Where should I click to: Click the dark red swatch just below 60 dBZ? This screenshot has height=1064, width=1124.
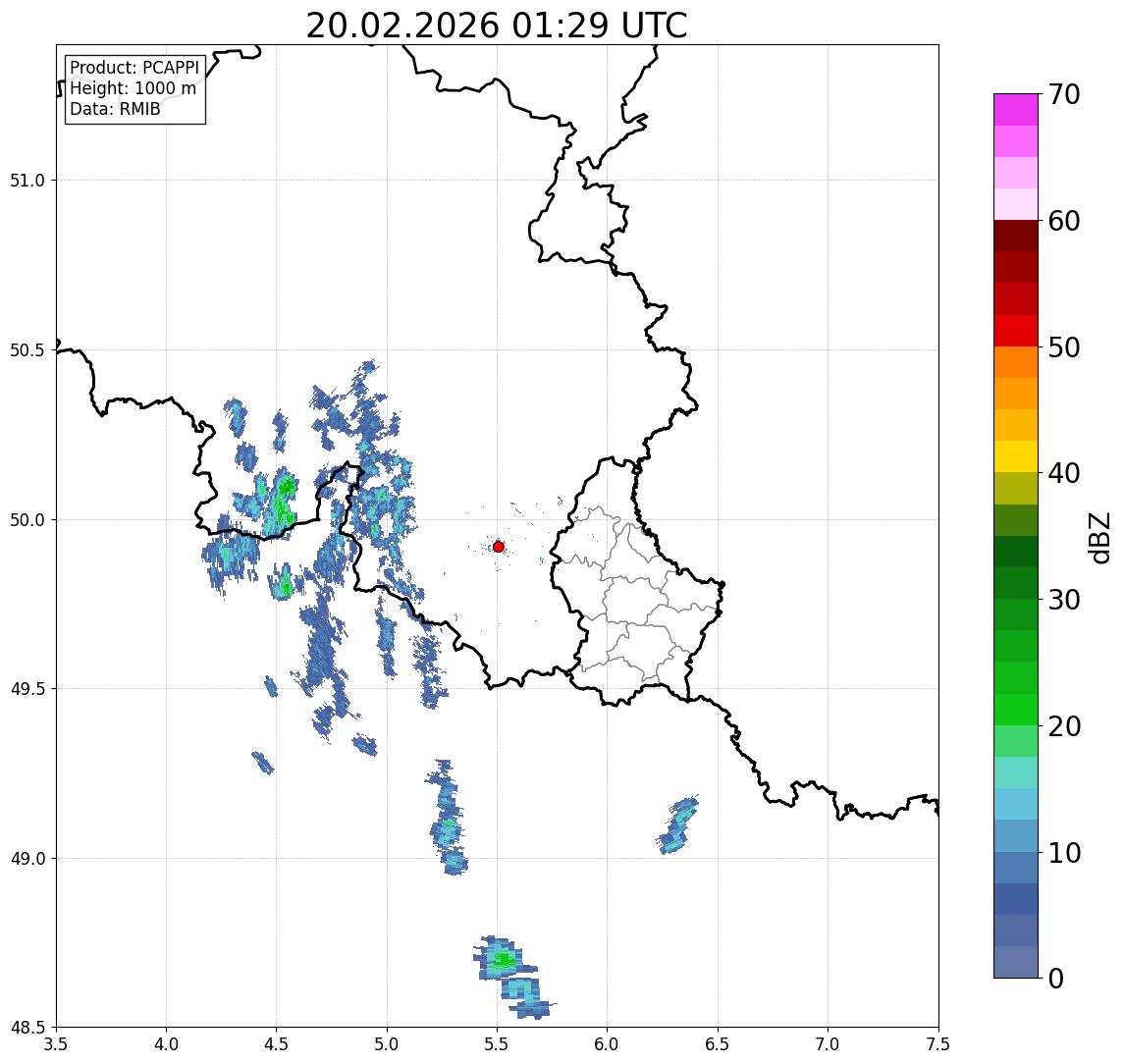[x=1016, y=236]
